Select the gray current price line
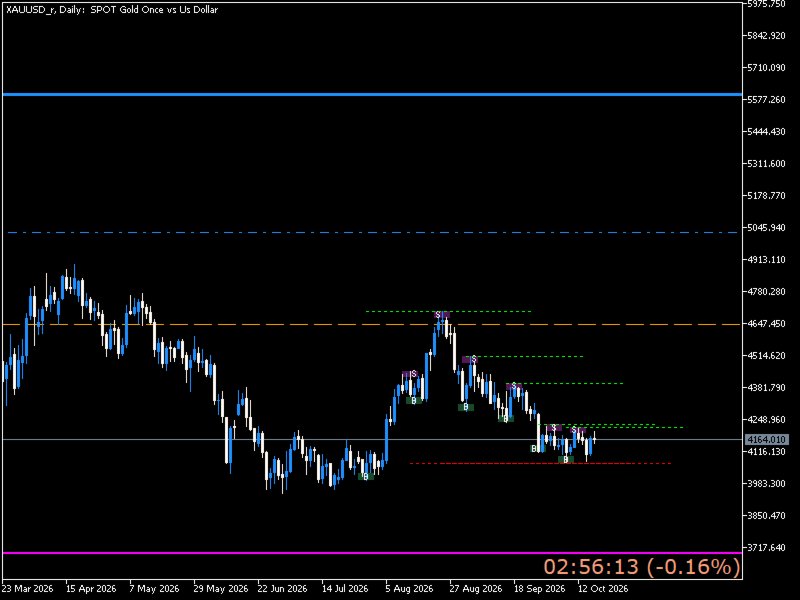800x600 pixels. [x=372, y=439]
